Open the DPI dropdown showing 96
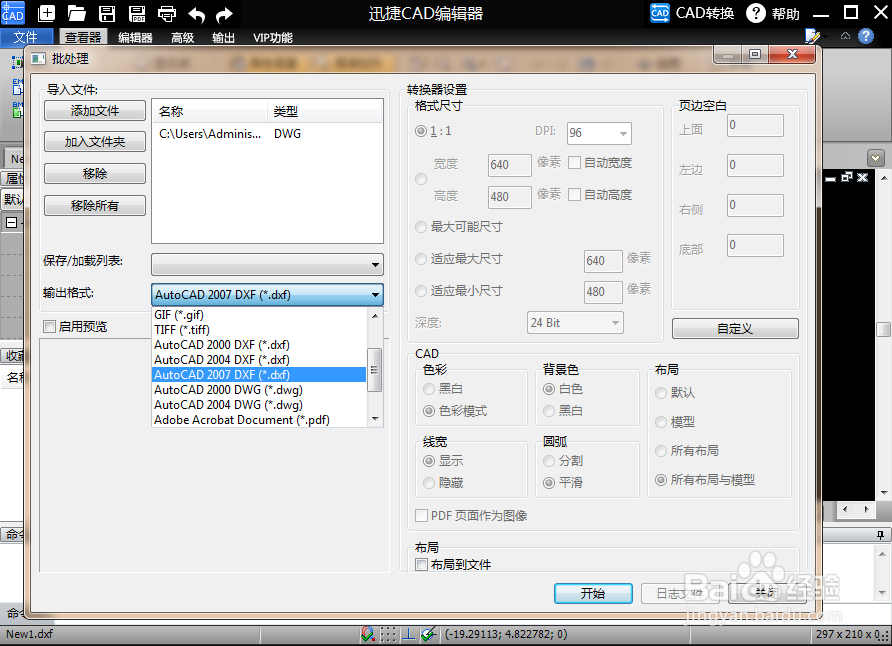 [599, 133]
